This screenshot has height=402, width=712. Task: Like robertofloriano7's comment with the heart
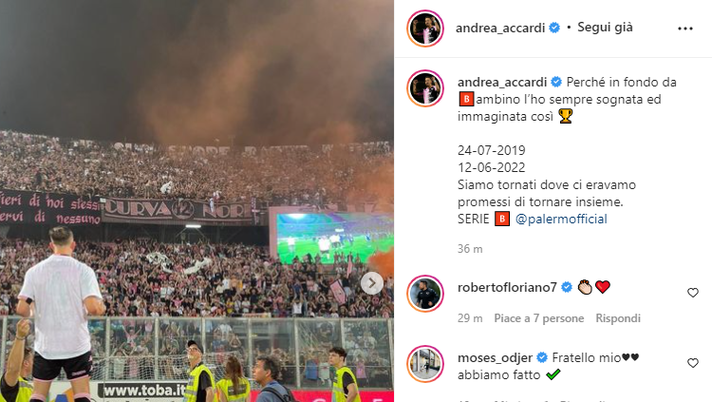(692, 293)
